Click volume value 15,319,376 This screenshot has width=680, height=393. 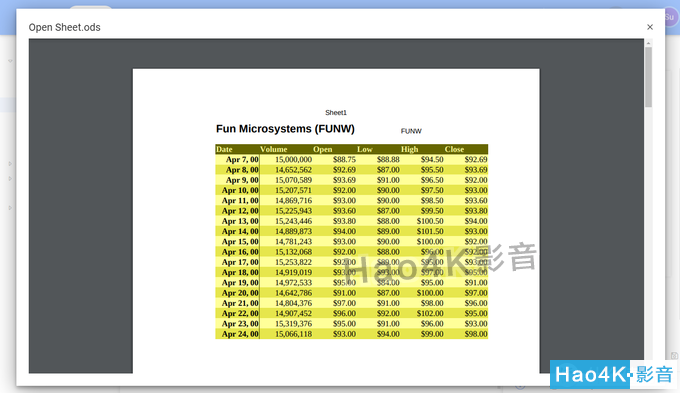pos(293,324)
